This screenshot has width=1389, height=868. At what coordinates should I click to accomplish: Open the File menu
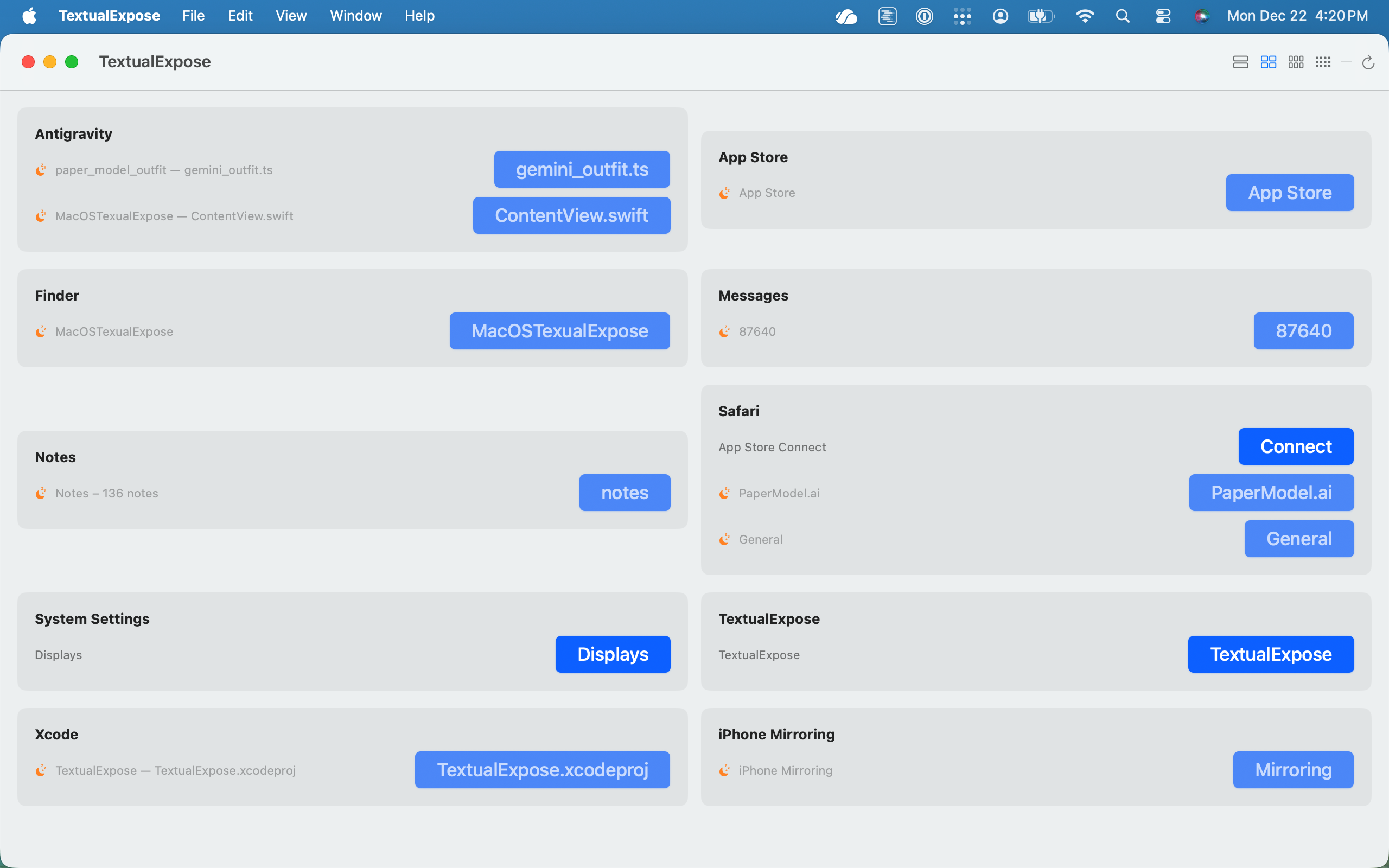[193, 16]
